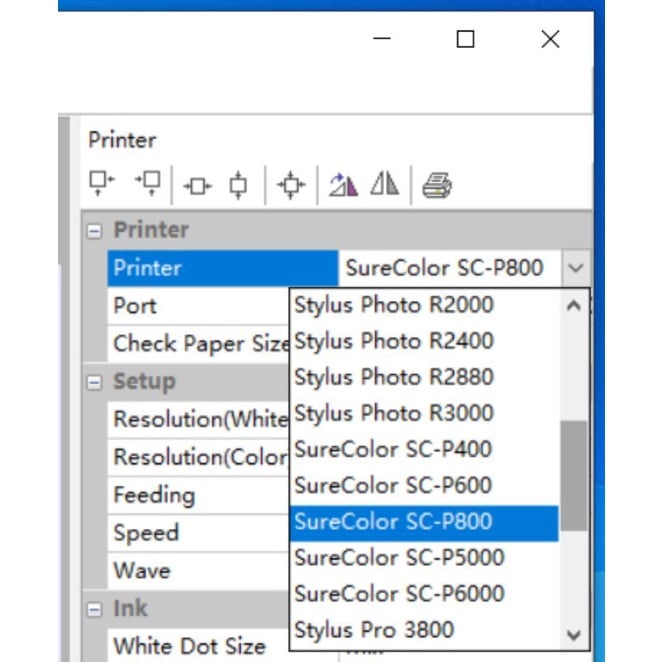Collapse the Ink section
Image resolution: width=662 pixels, height=662 pixels.
pos(95,609)
